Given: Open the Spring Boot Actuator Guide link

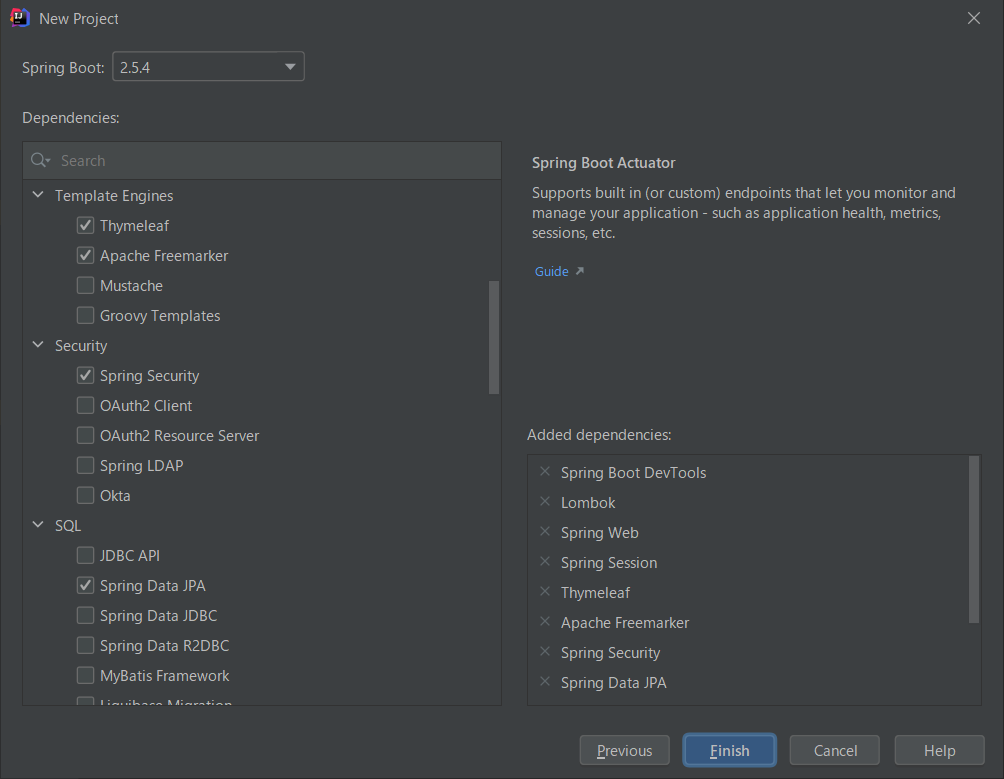Looking at the screenshot, I should (551, 271).
